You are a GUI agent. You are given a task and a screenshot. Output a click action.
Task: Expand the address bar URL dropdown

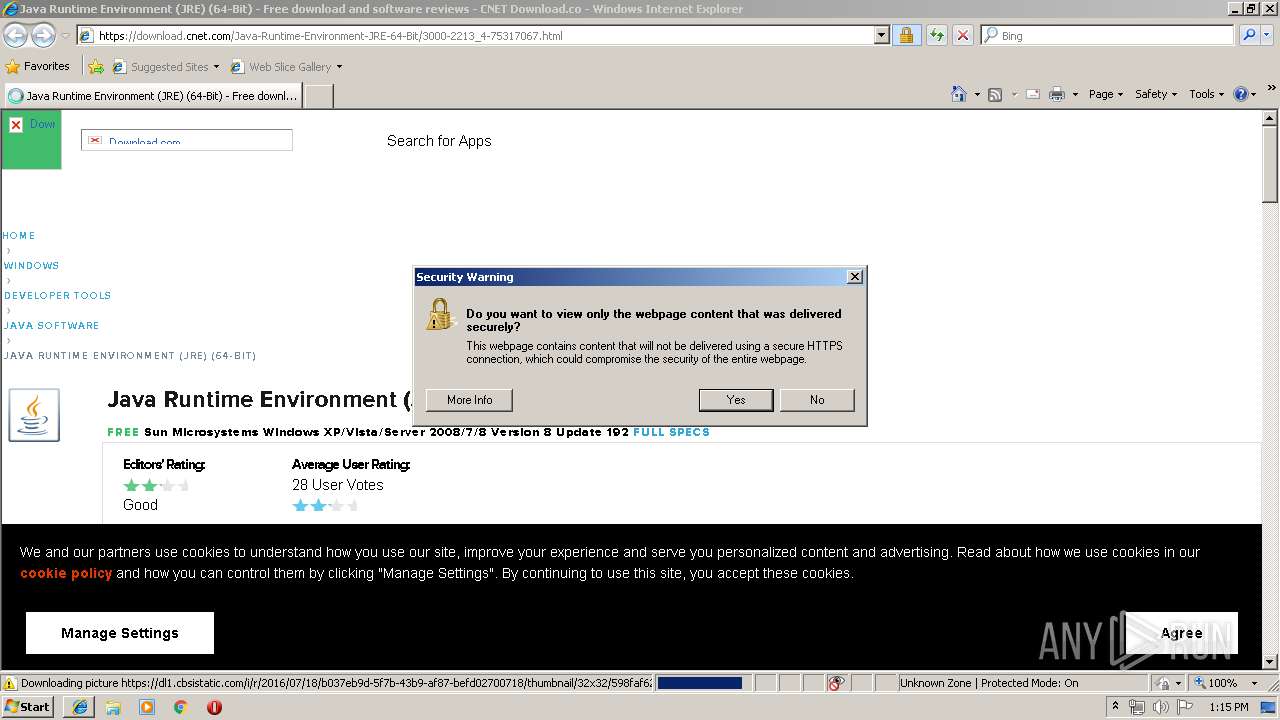881,35
